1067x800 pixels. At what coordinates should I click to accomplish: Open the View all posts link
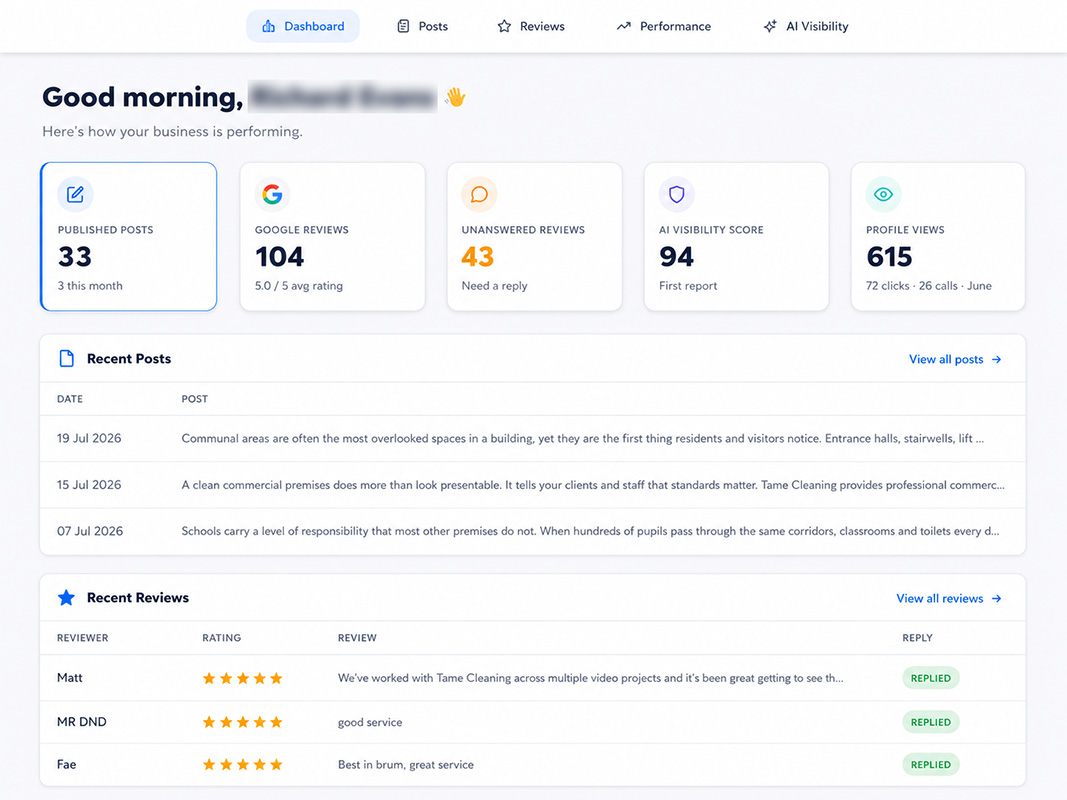pyautogui.click(x=955, y=359)
